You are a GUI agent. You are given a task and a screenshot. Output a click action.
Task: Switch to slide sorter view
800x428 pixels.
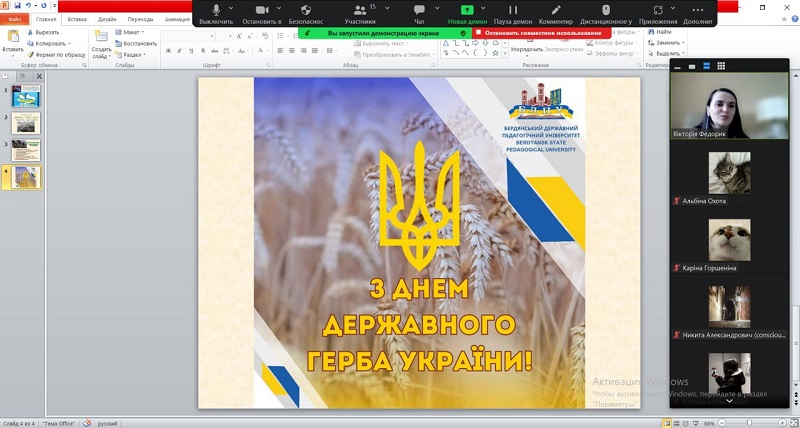coord(676,423)
